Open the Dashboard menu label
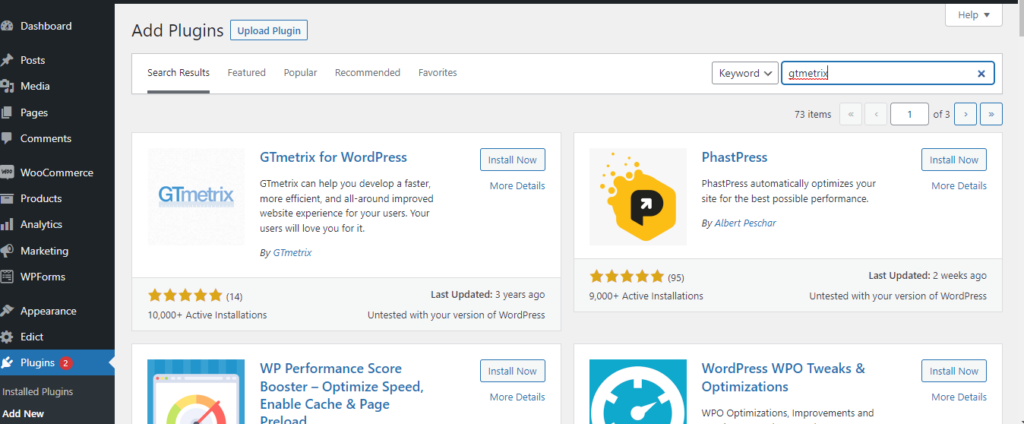The height and width of the screenshot is (424, 1024). coord(46,26)
